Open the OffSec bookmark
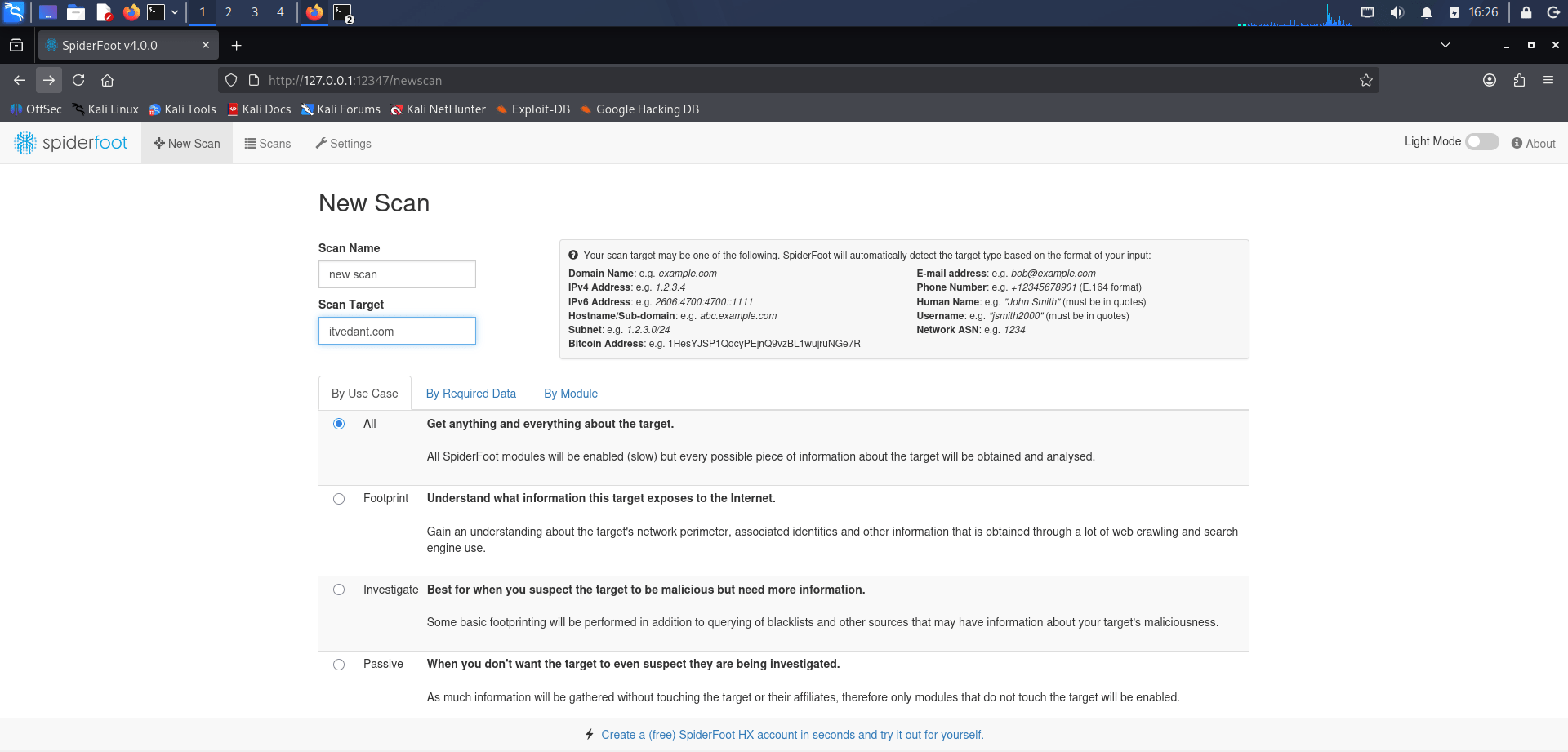 click(x=36, y=109)
